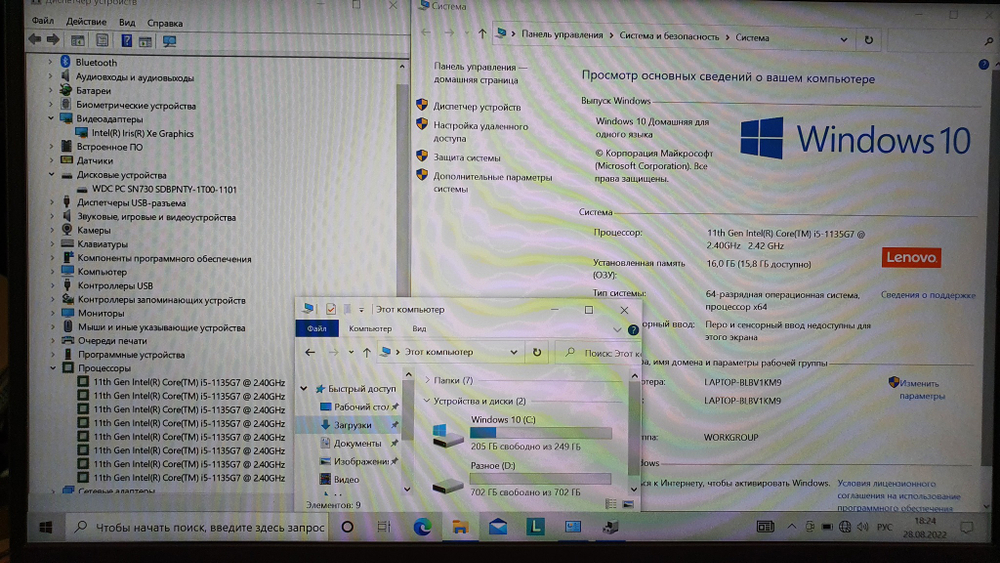Click the volume icon in system tray
Image resolution: width=1000 pixels, height=563 pixels.
[863, 527]
